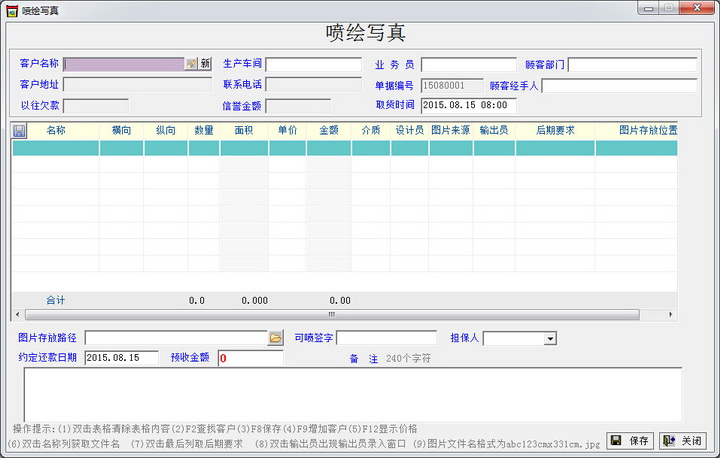Click the 单价 column header

click(x=287, y=130)
